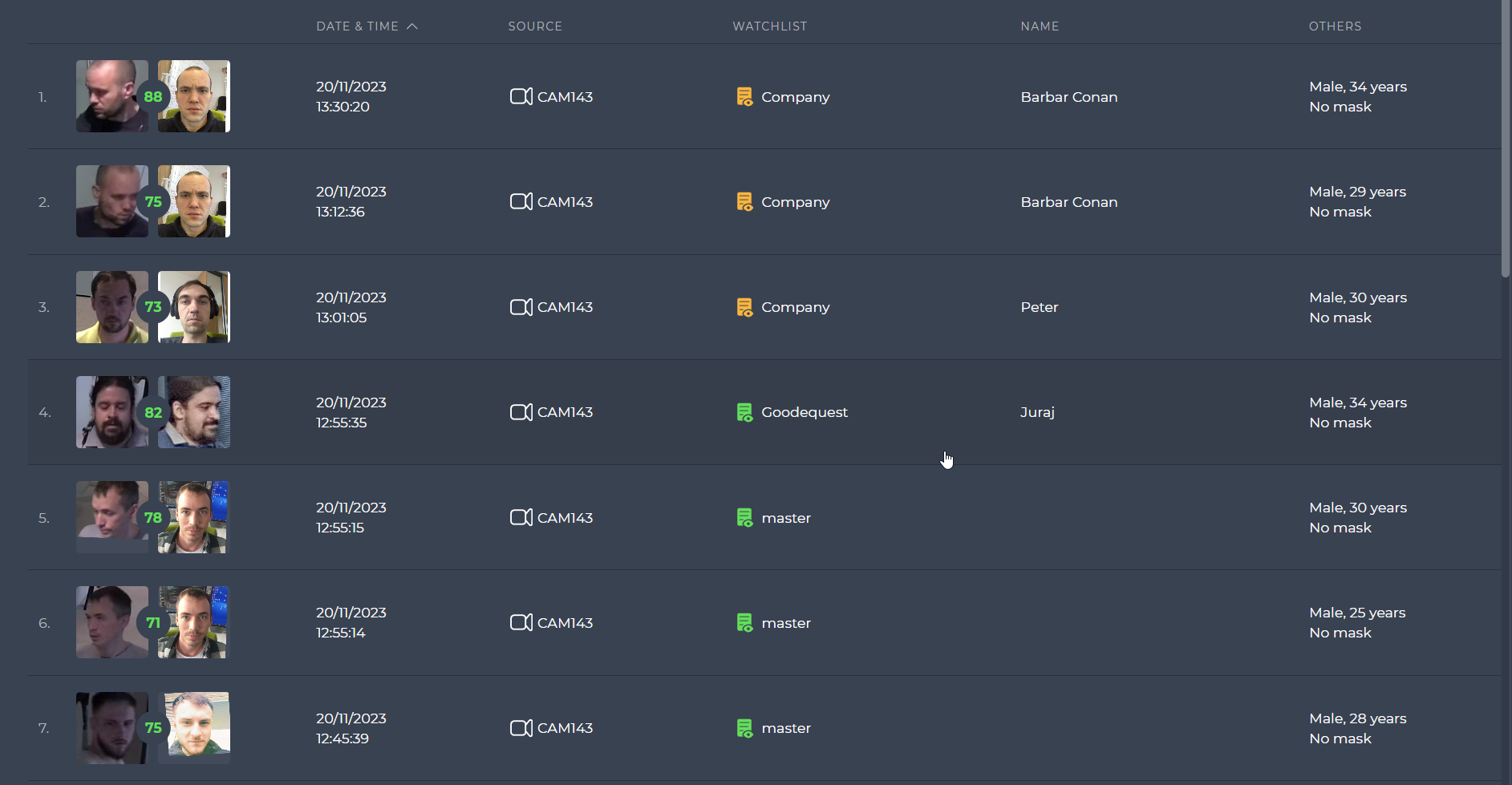The image size is (1512, 785).
Task: Click the Goodequest watchlist icon in row 4
Action: (744, 412)
